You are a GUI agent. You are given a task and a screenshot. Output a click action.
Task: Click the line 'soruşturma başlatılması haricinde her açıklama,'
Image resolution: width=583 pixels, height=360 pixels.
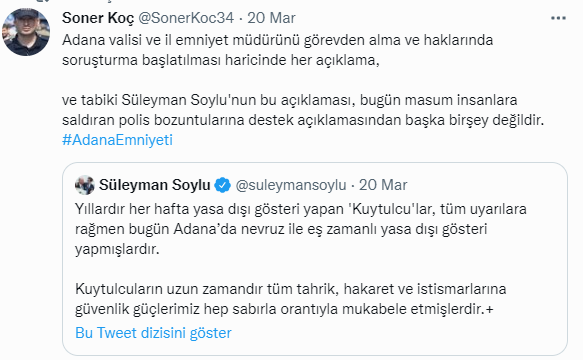pos(221,60)
